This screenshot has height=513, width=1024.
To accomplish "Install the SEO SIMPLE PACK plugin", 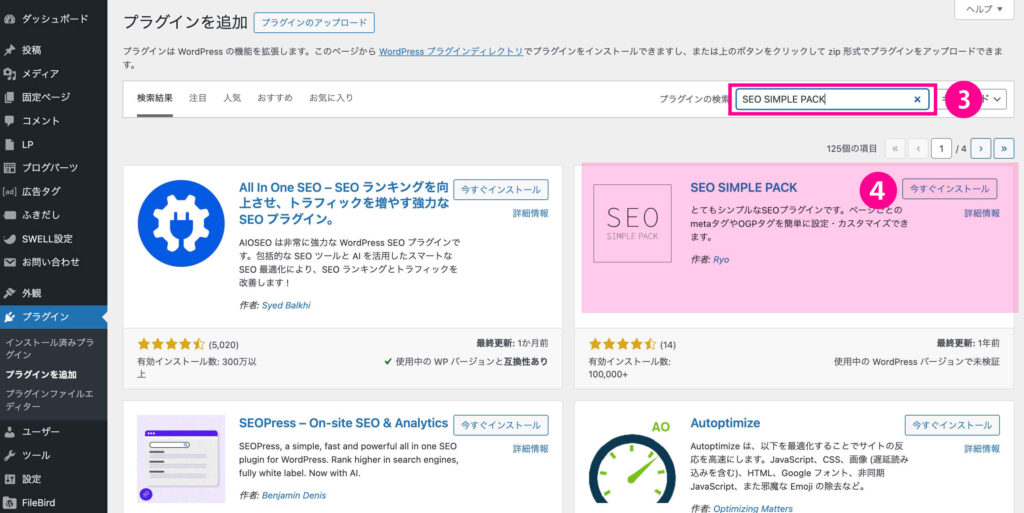I will click(x=949, y=189).
